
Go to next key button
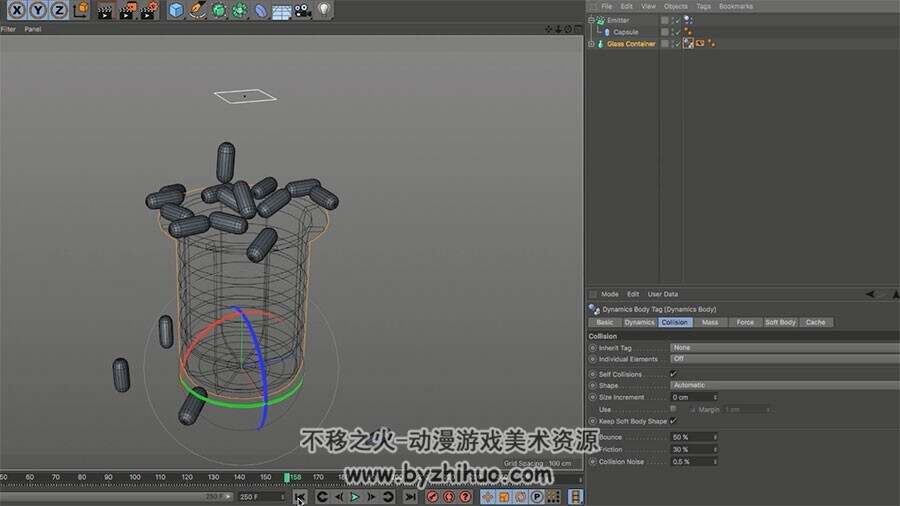388,497
